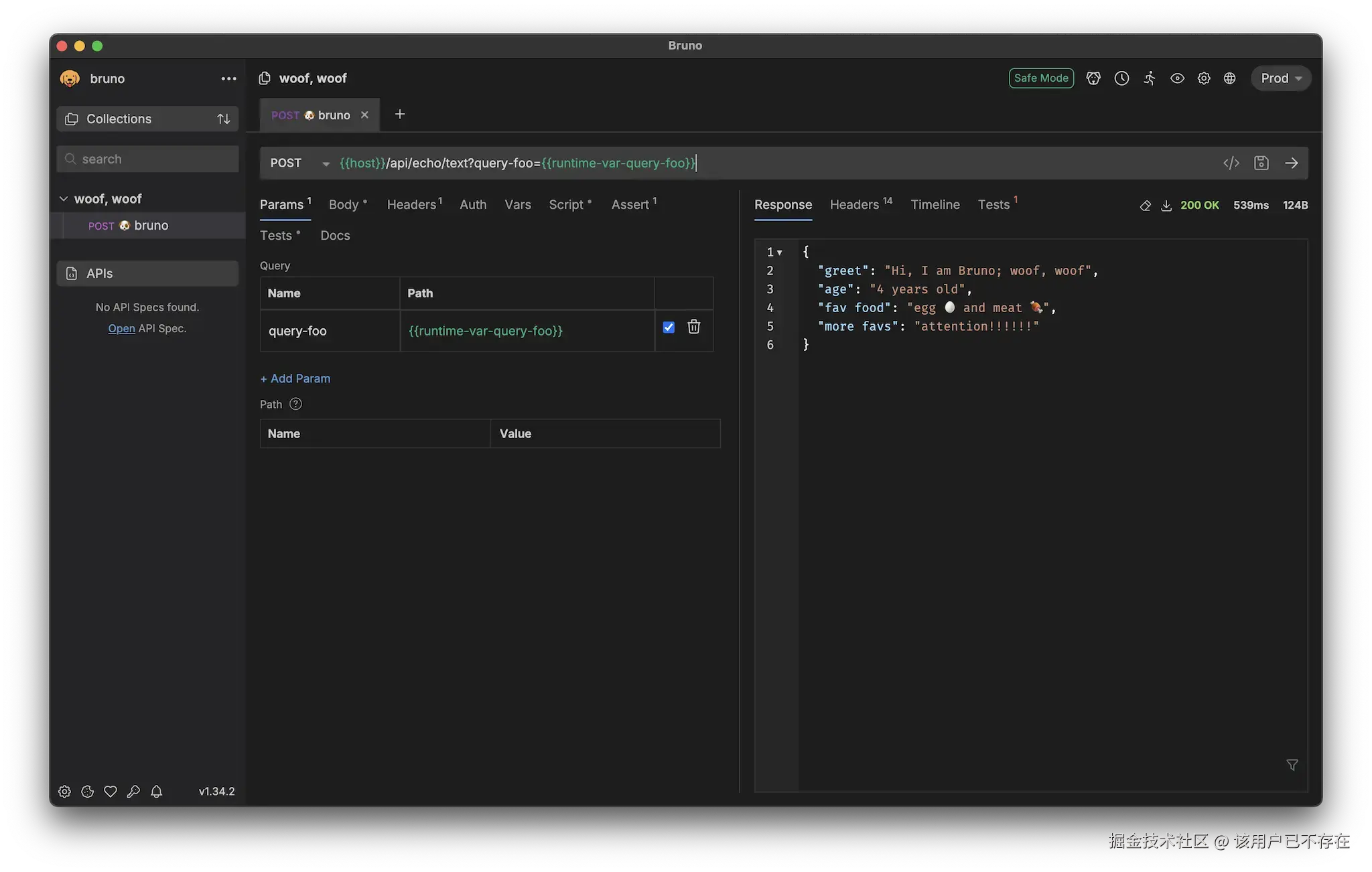1372x872 pixels.
Task: Click the send request arrow icon
Action: (1291, 163)
